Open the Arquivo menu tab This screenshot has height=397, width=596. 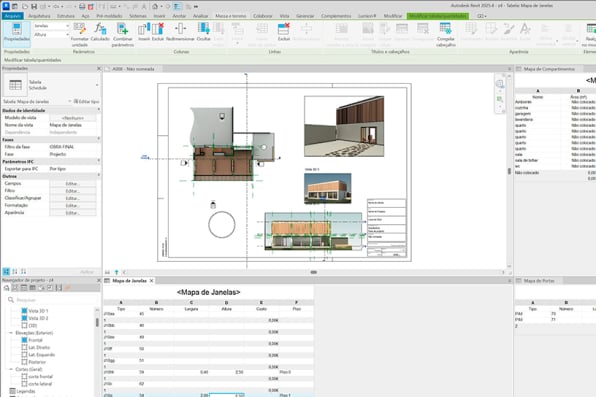point(13,16)
